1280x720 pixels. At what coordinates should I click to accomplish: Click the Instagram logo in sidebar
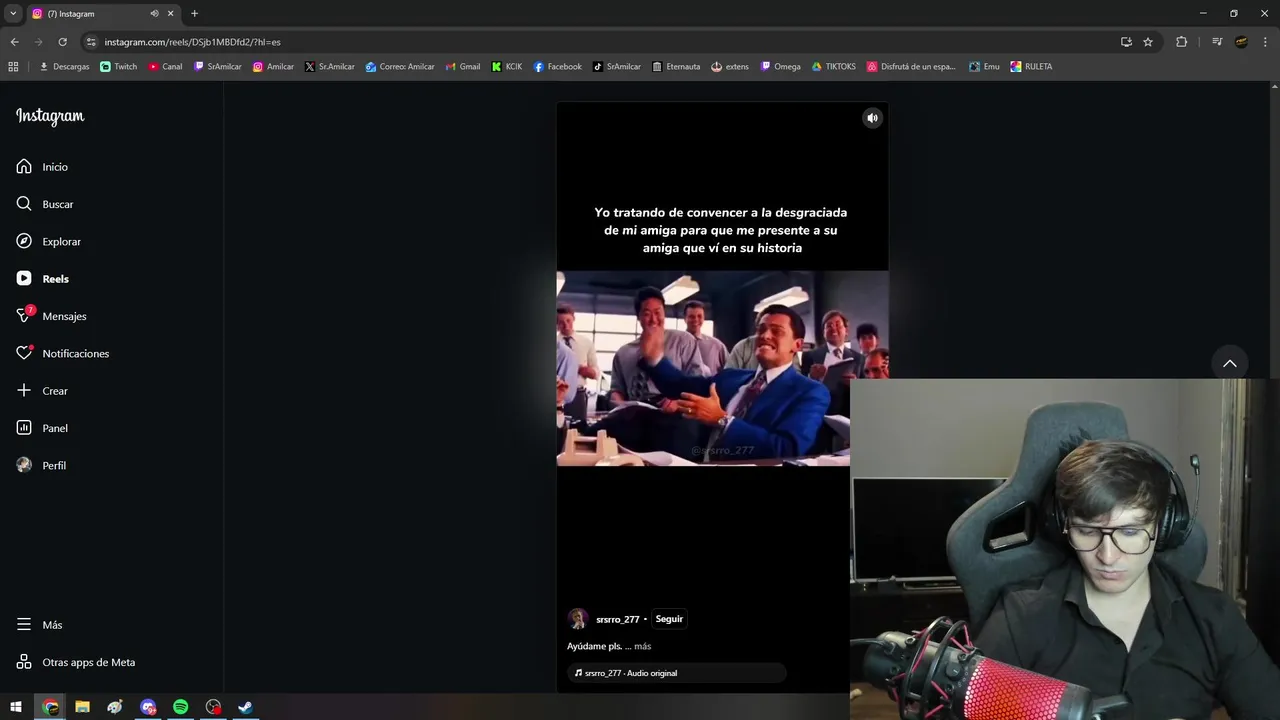50,116
